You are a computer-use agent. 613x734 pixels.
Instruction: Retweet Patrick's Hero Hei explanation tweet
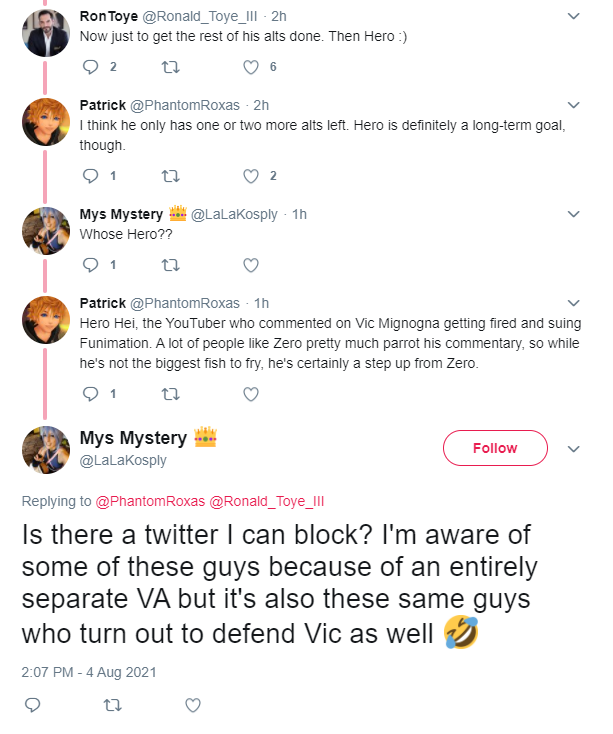(x=170, y=395)
